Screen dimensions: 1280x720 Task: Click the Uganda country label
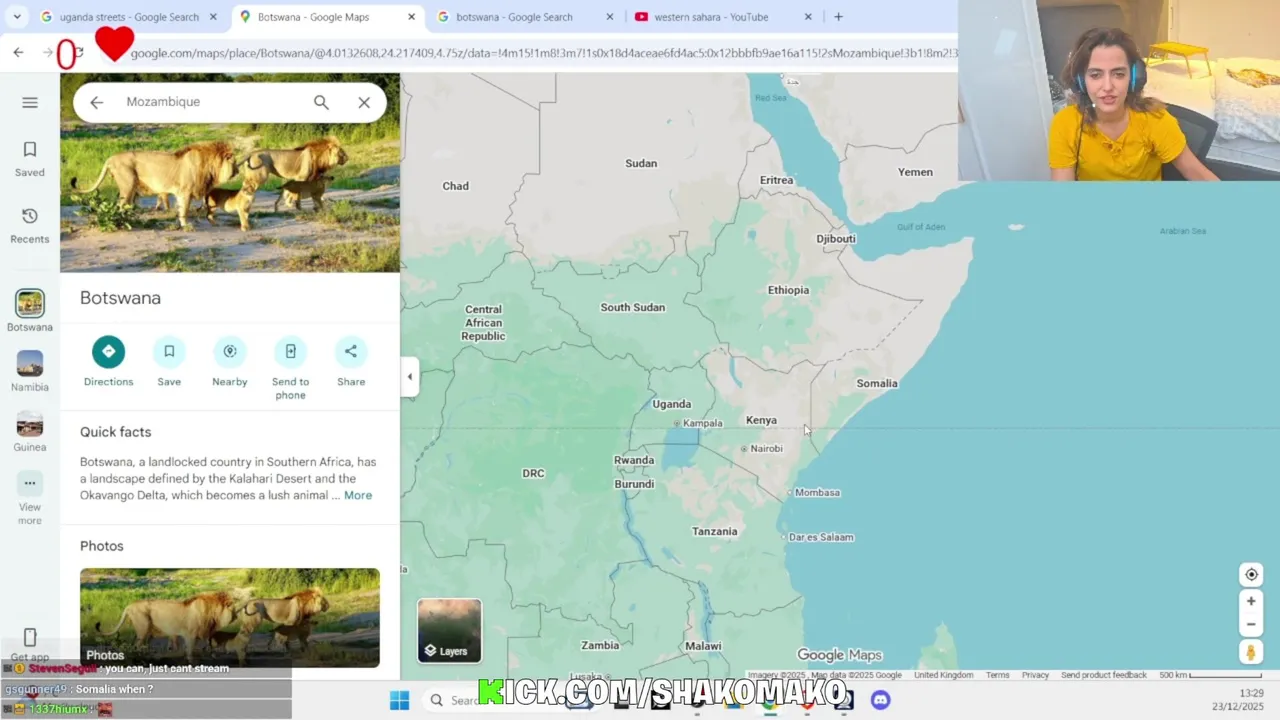pyautogui.click(x=671, y=404)
